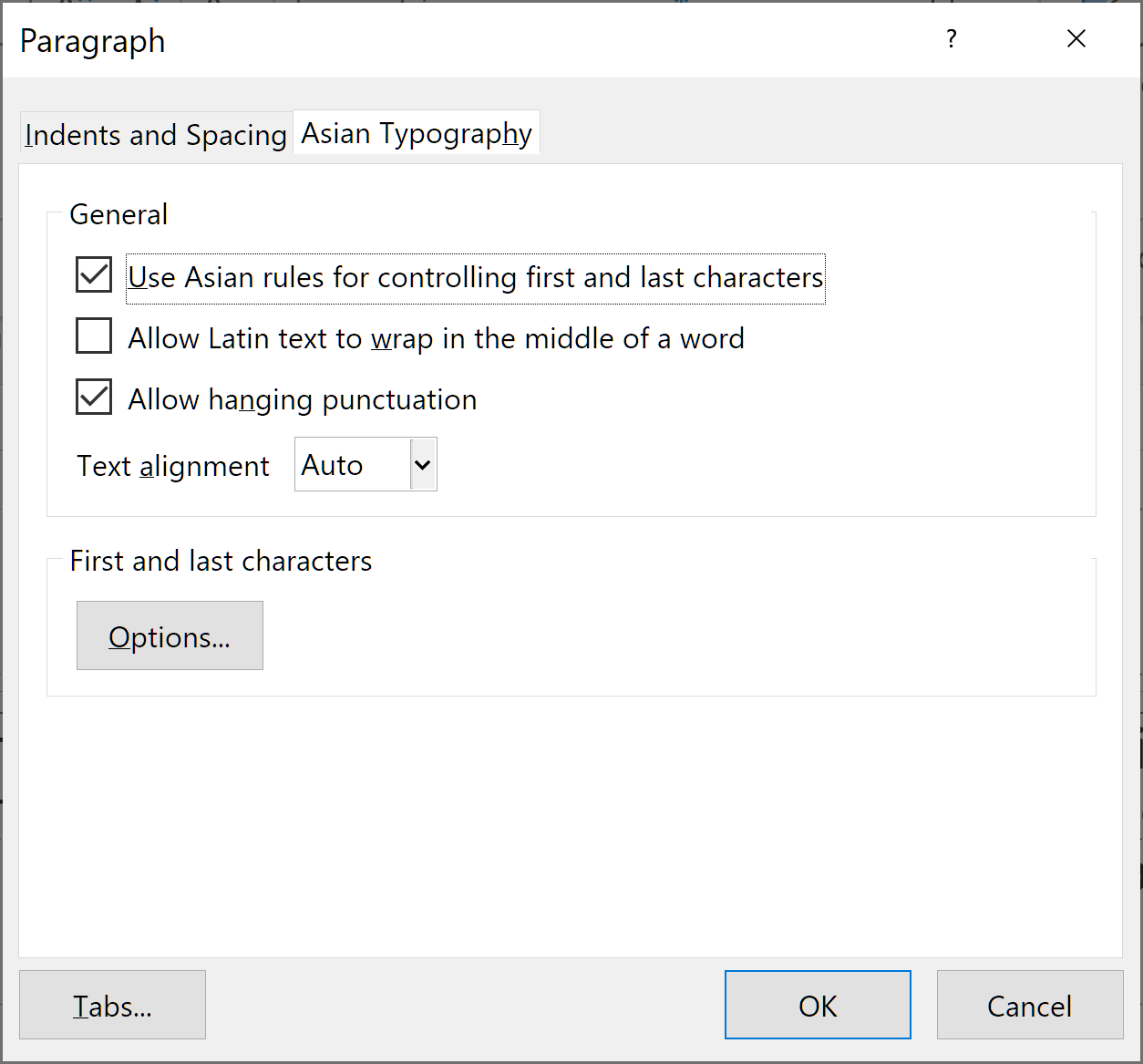This screenshot has width=1143, height=1064.
Task: Select the Asian Typography tab
Action: (416, 132)
